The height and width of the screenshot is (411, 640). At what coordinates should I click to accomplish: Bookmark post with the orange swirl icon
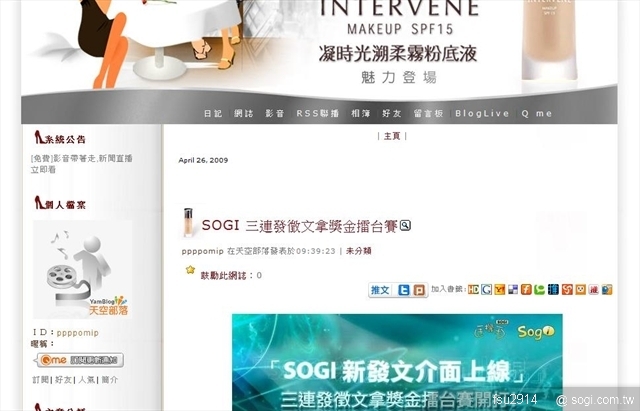(567, 289)
